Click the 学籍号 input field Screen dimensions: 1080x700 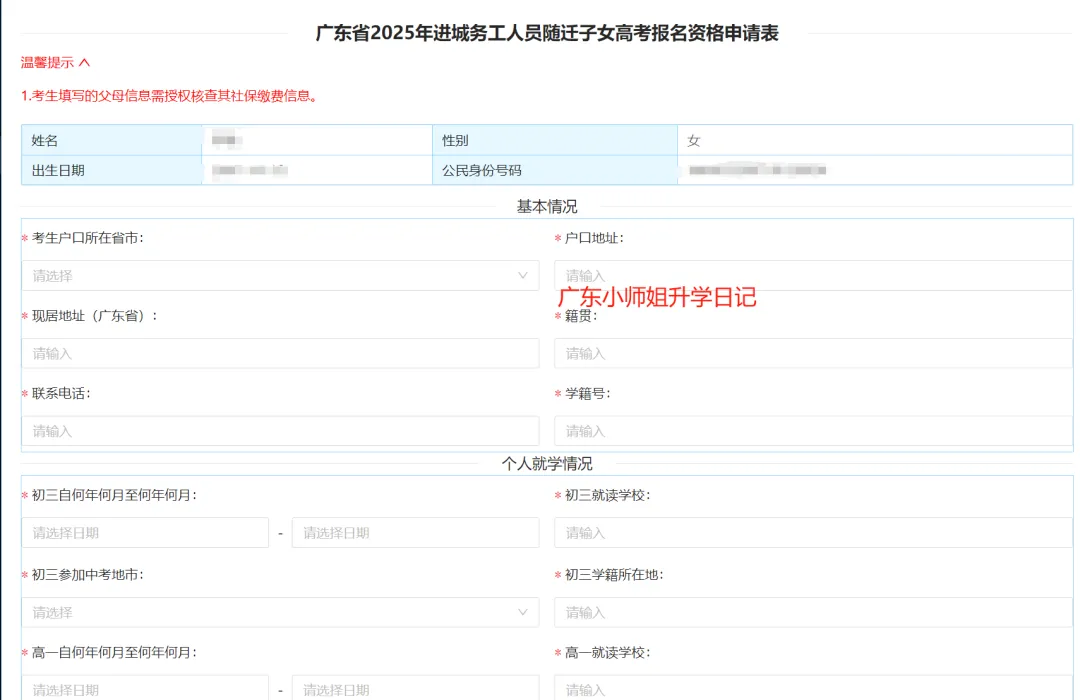point(813,431)
